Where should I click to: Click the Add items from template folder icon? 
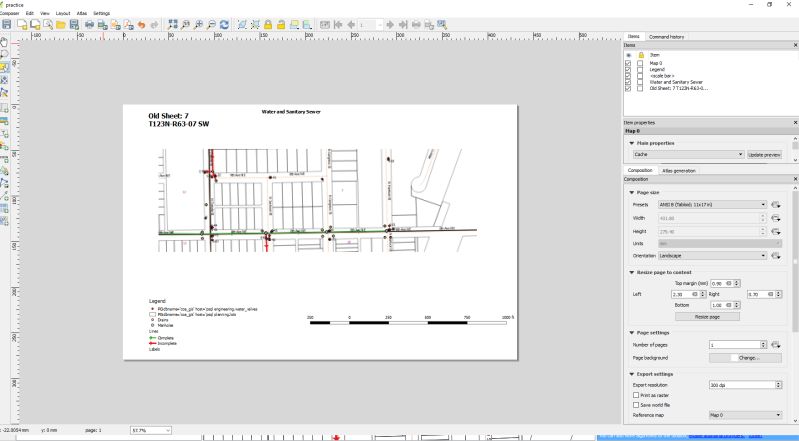[x=61, y=24]
